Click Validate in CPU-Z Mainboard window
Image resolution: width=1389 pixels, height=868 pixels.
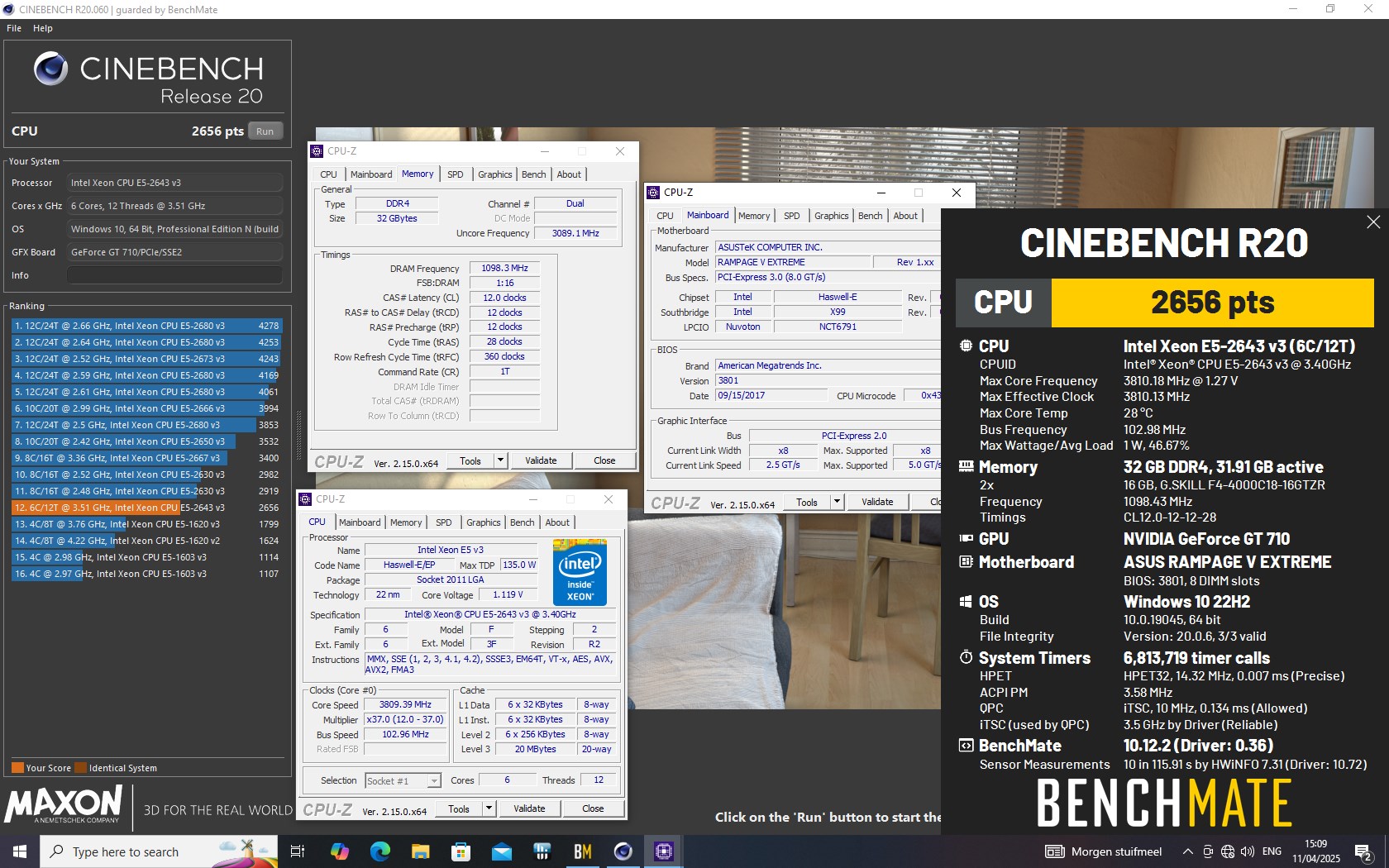click(877, 502)
